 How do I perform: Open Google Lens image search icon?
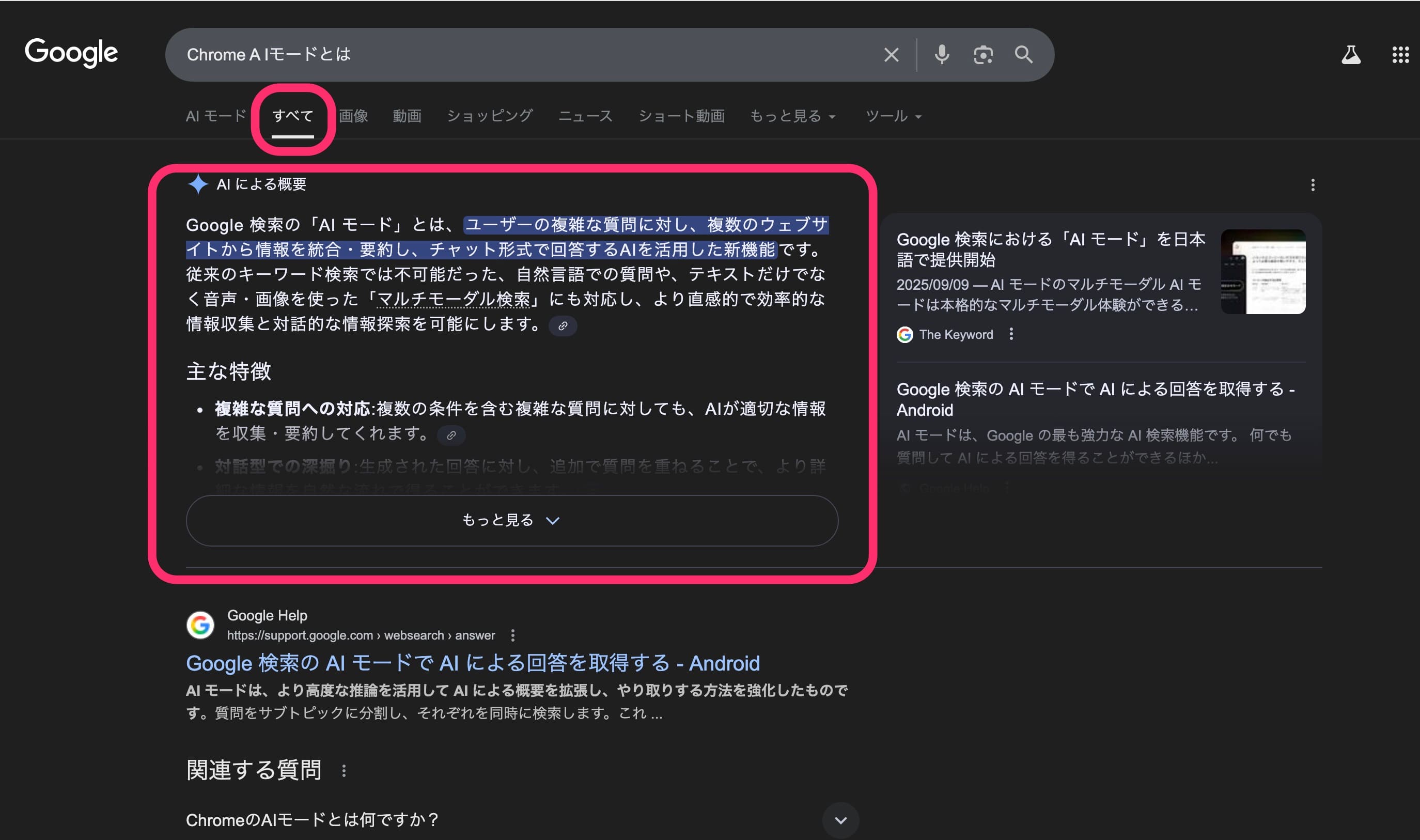(983, 55)
